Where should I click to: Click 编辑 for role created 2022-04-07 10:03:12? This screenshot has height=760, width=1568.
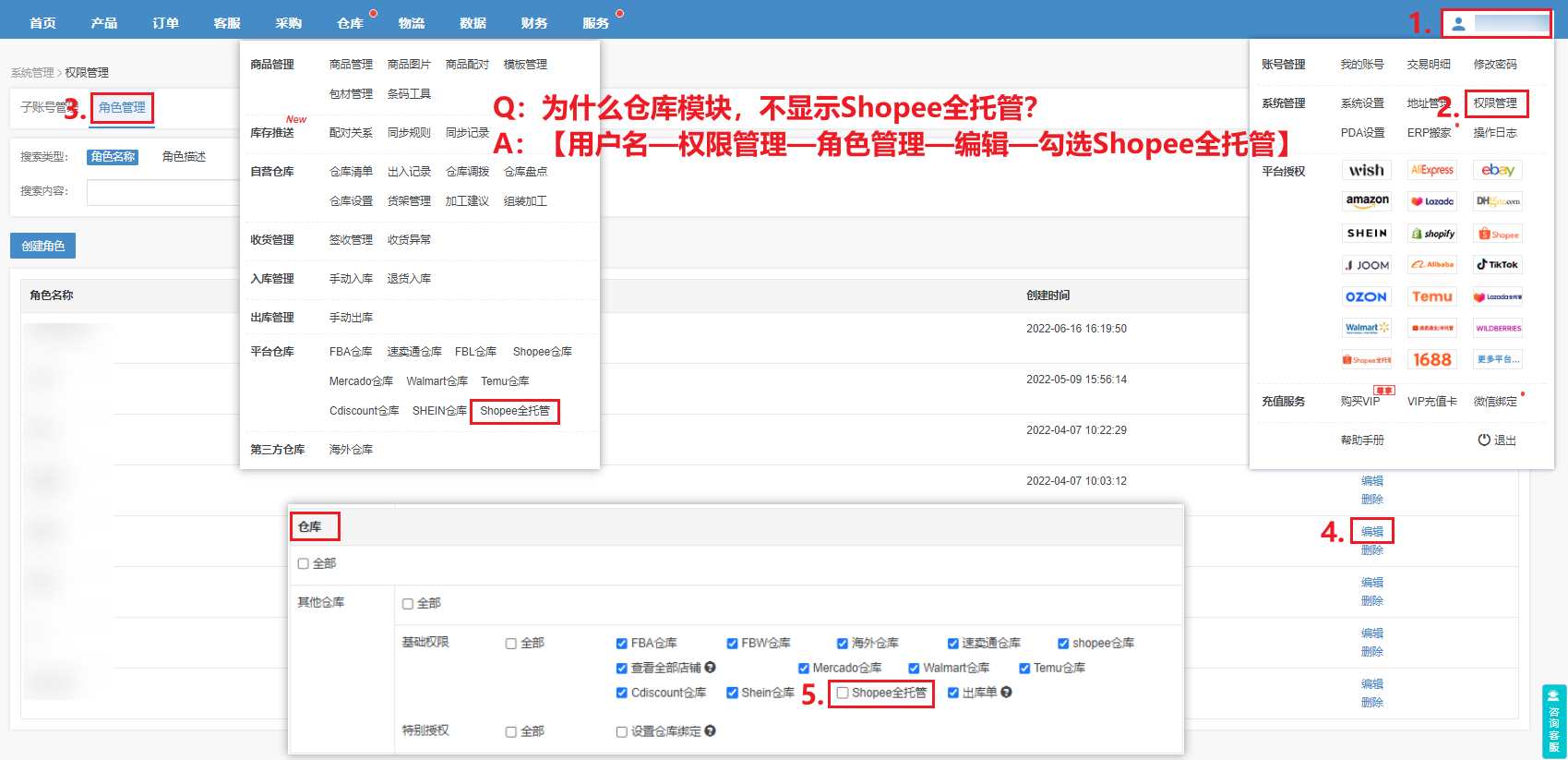pos(1372,481)
